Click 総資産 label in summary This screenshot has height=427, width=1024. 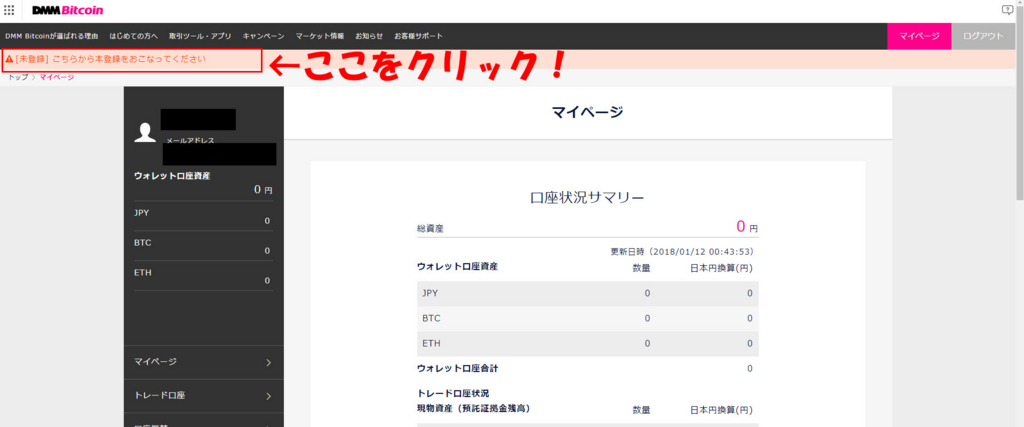(430, 229)
